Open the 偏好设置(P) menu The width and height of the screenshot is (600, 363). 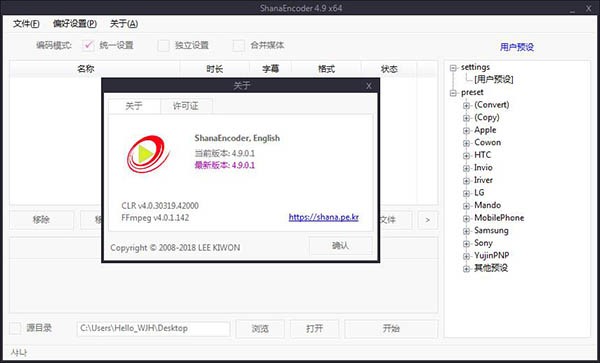click(x=75, y=24)
